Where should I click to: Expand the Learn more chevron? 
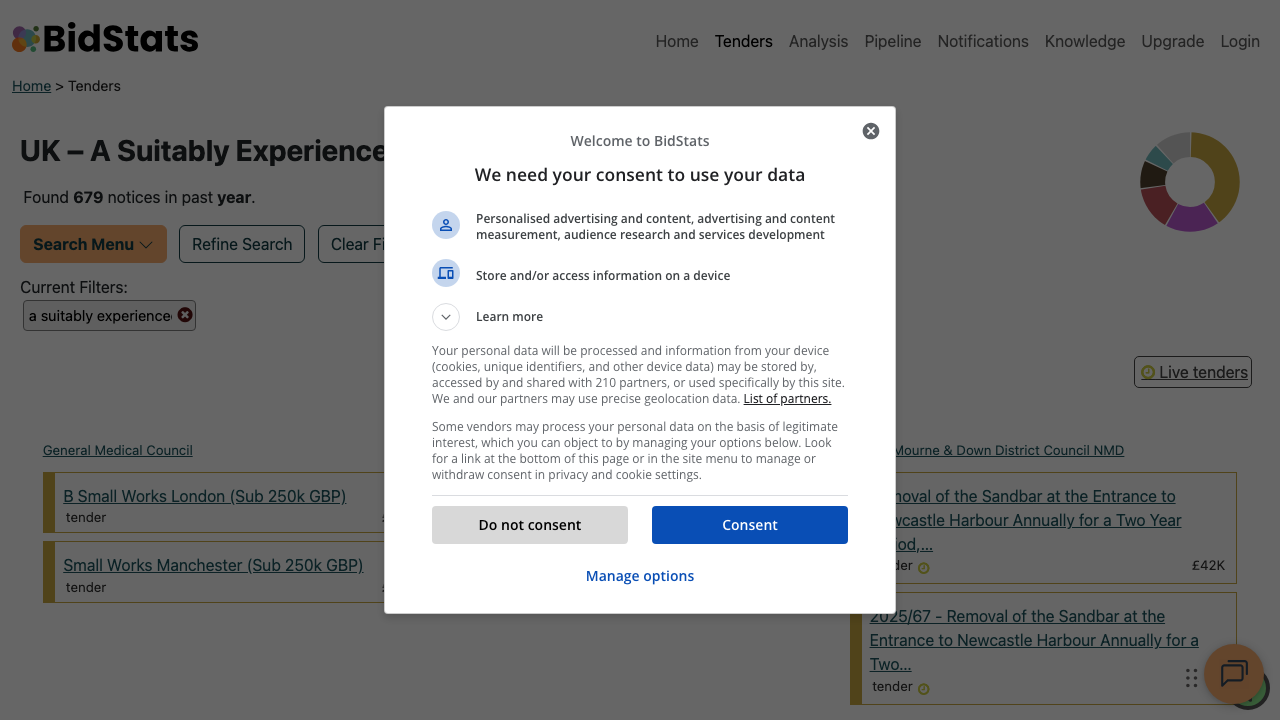446,317
